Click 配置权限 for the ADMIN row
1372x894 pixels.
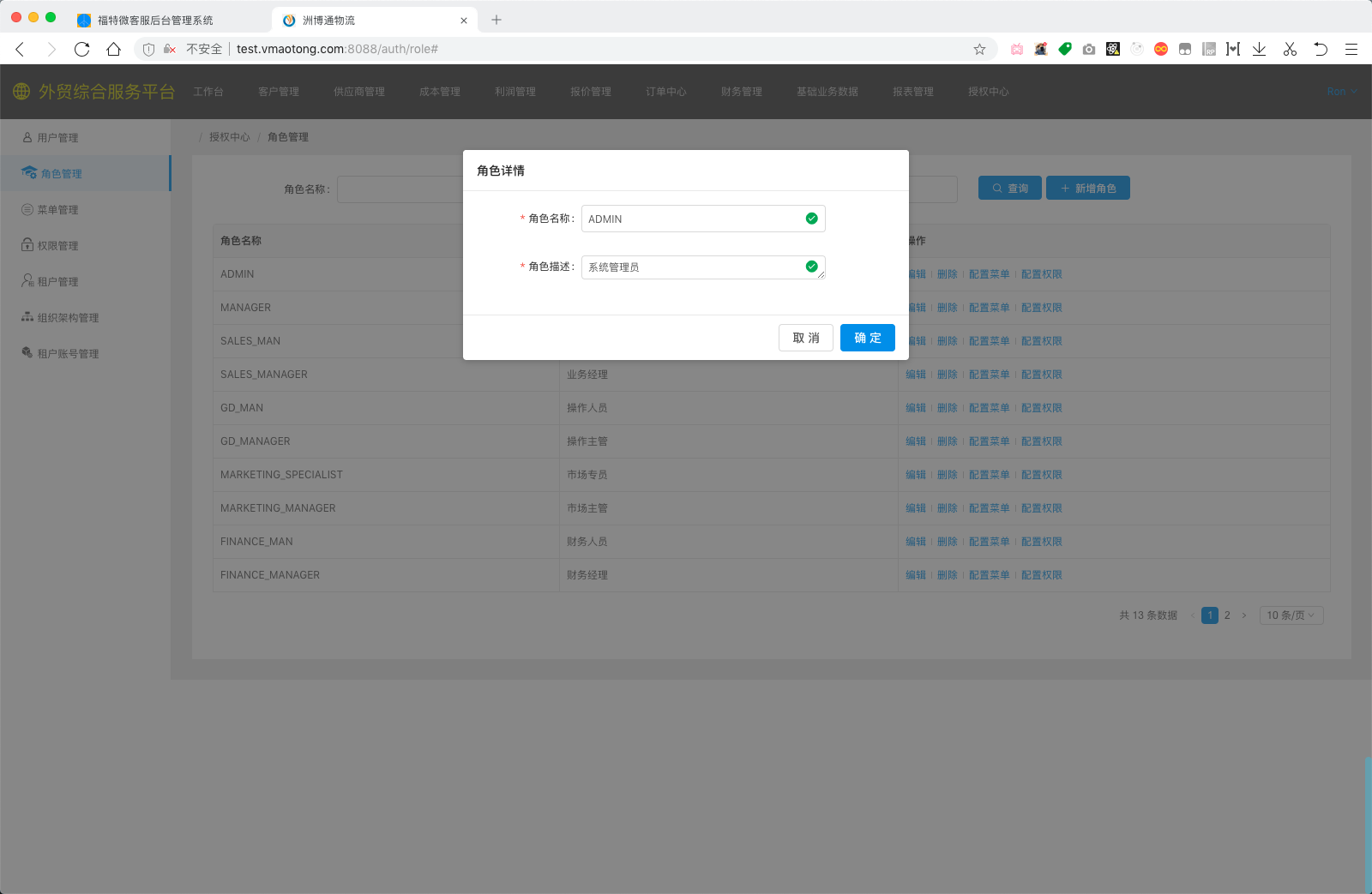pyautogui.click(x=1042, y=274)
